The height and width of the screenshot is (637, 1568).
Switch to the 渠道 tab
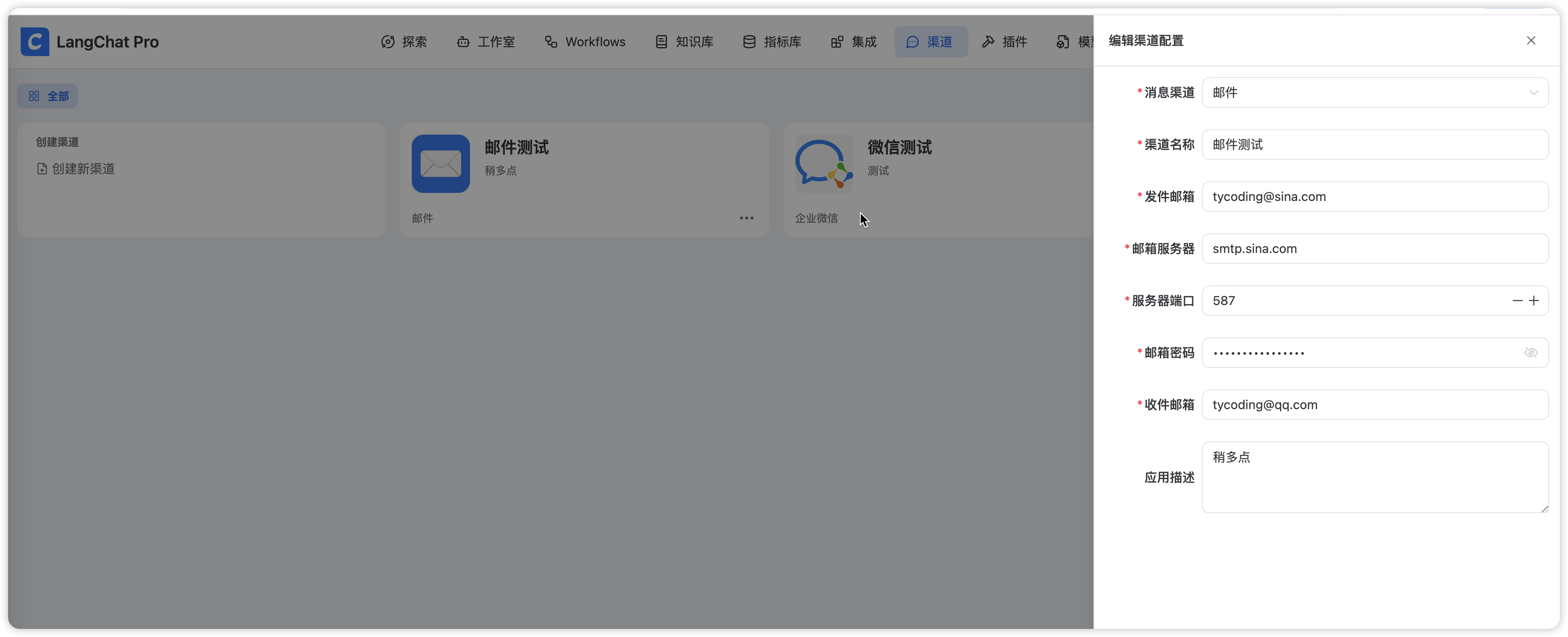click(x=931, y=41)
